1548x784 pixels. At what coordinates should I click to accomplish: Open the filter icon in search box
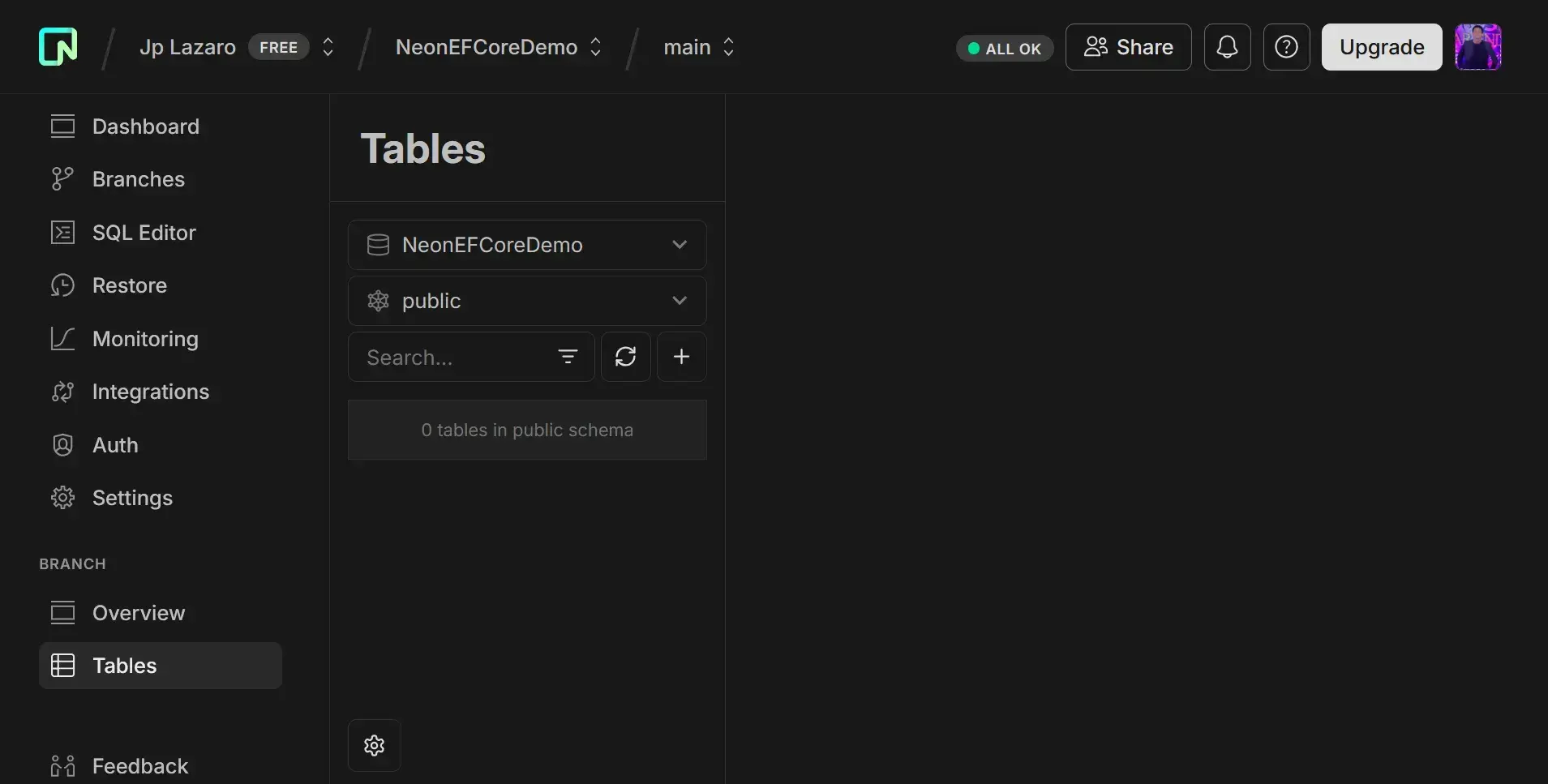point(568,357)
